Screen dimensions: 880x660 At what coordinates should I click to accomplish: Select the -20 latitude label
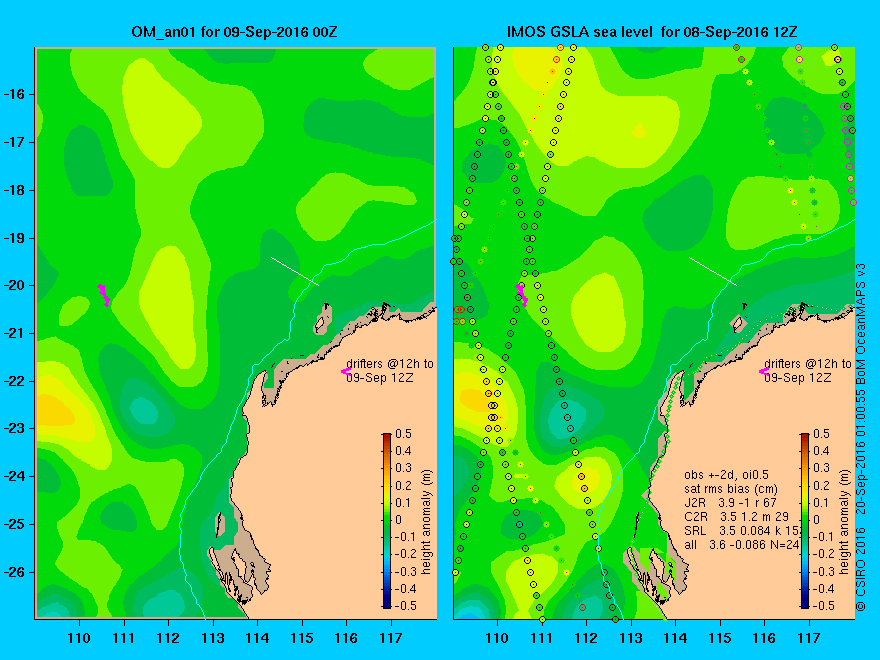point(15,286)
